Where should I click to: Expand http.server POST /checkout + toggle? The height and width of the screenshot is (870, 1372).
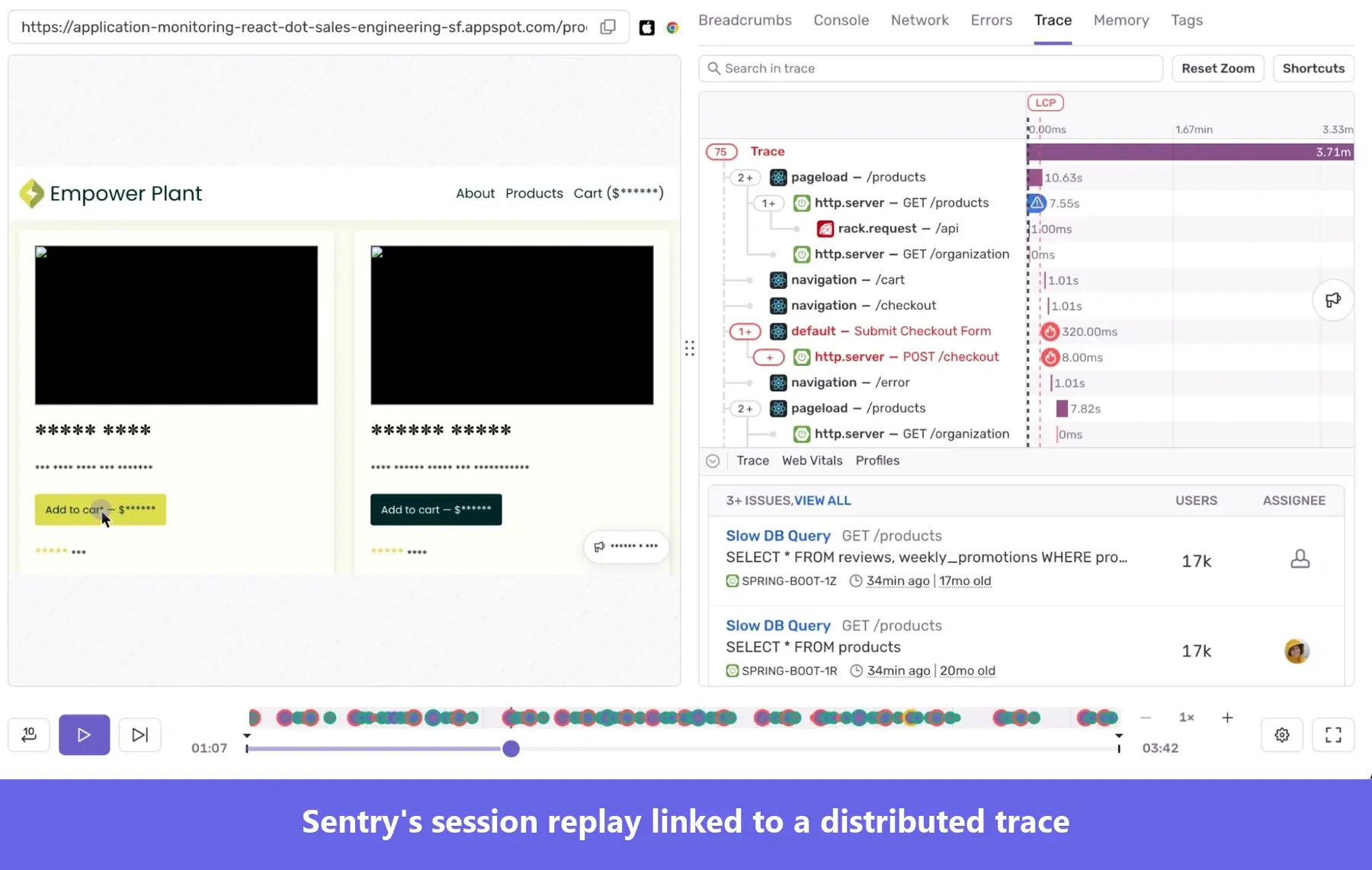(x=768, y=358)
